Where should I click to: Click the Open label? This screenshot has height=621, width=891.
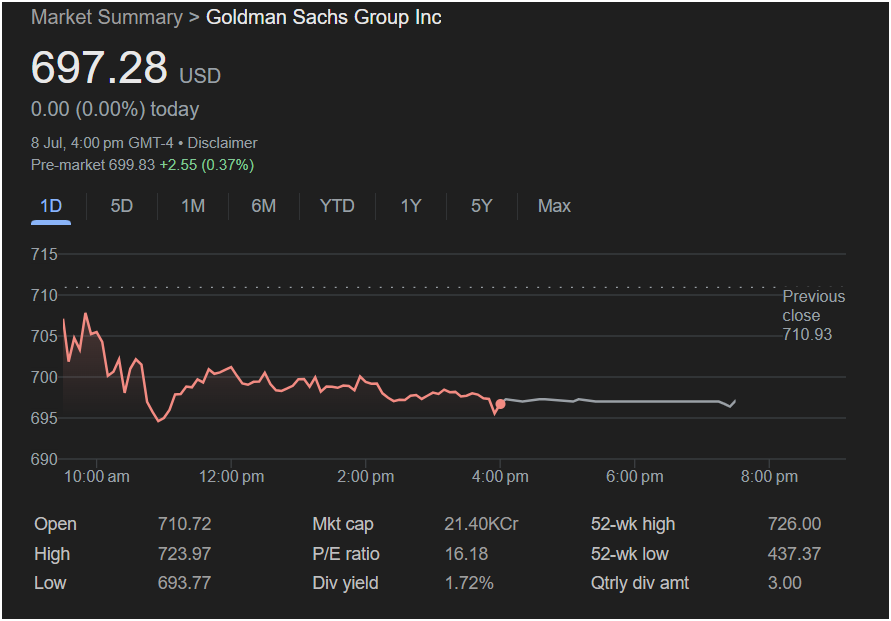point(55,523)
